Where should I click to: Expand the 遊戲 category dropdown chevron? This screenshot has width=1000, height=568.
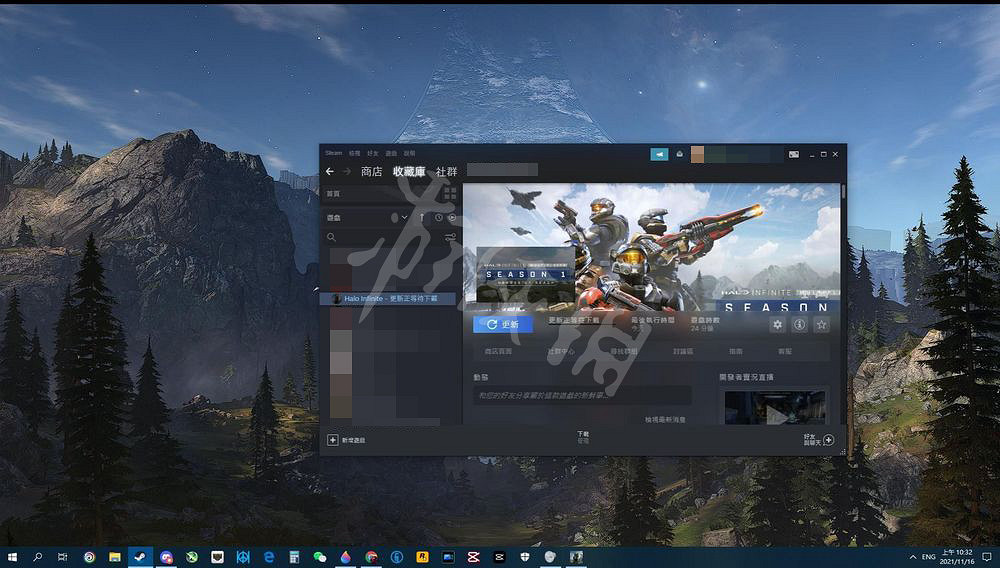tap(404, 217)
